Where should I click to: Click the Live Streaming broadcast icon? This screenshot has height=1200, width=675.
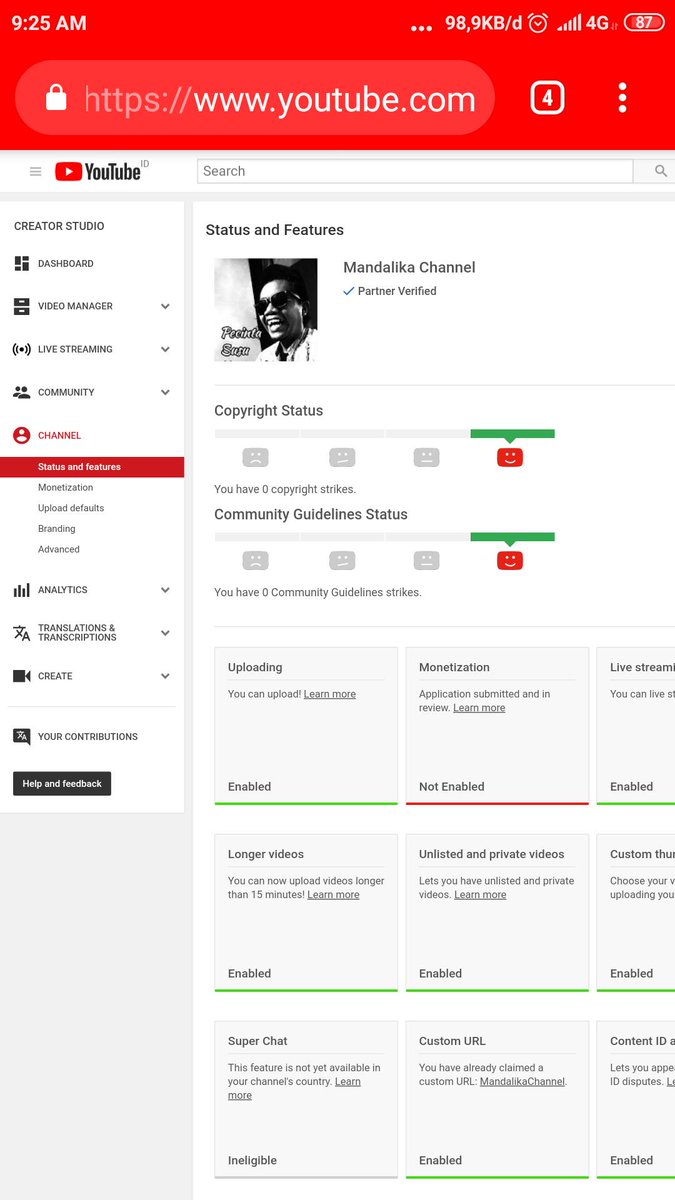[21, 350]
